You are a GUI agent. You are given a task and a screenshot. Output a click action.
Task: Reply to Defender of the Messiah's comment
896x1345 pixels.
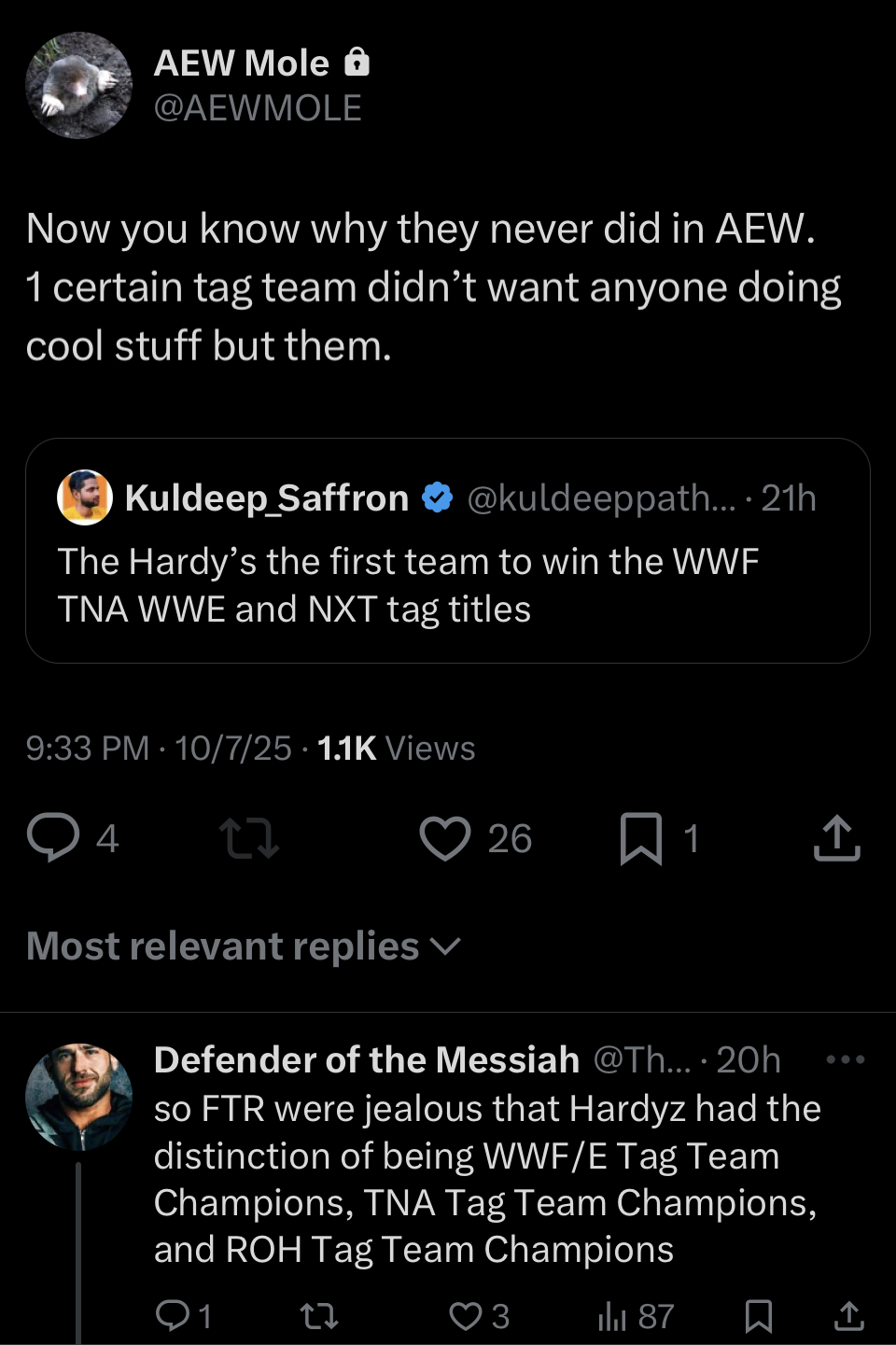[x=172, y=1316]
